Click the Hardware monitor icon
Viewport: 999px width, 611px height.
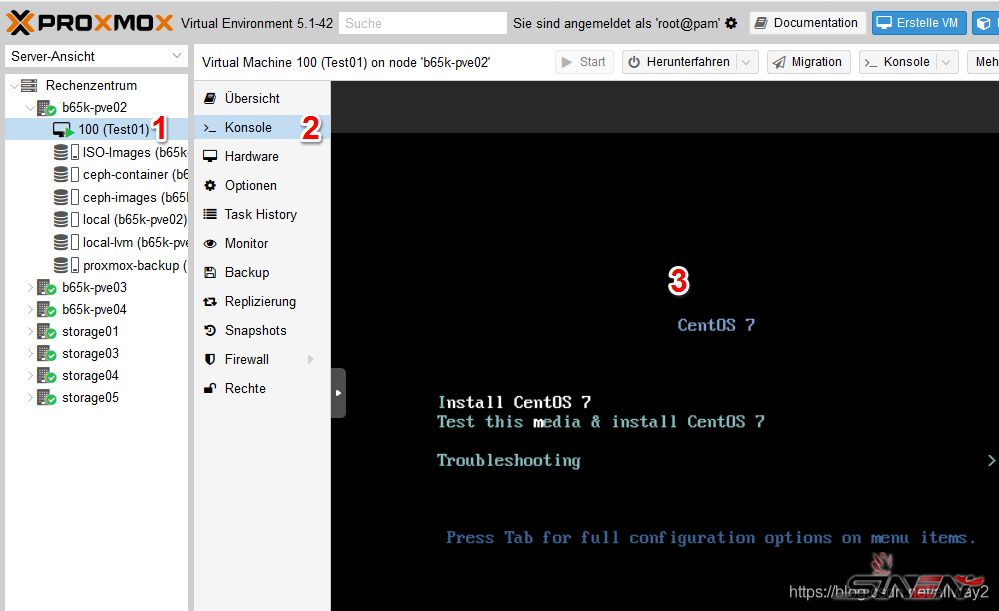pos(210,156)
